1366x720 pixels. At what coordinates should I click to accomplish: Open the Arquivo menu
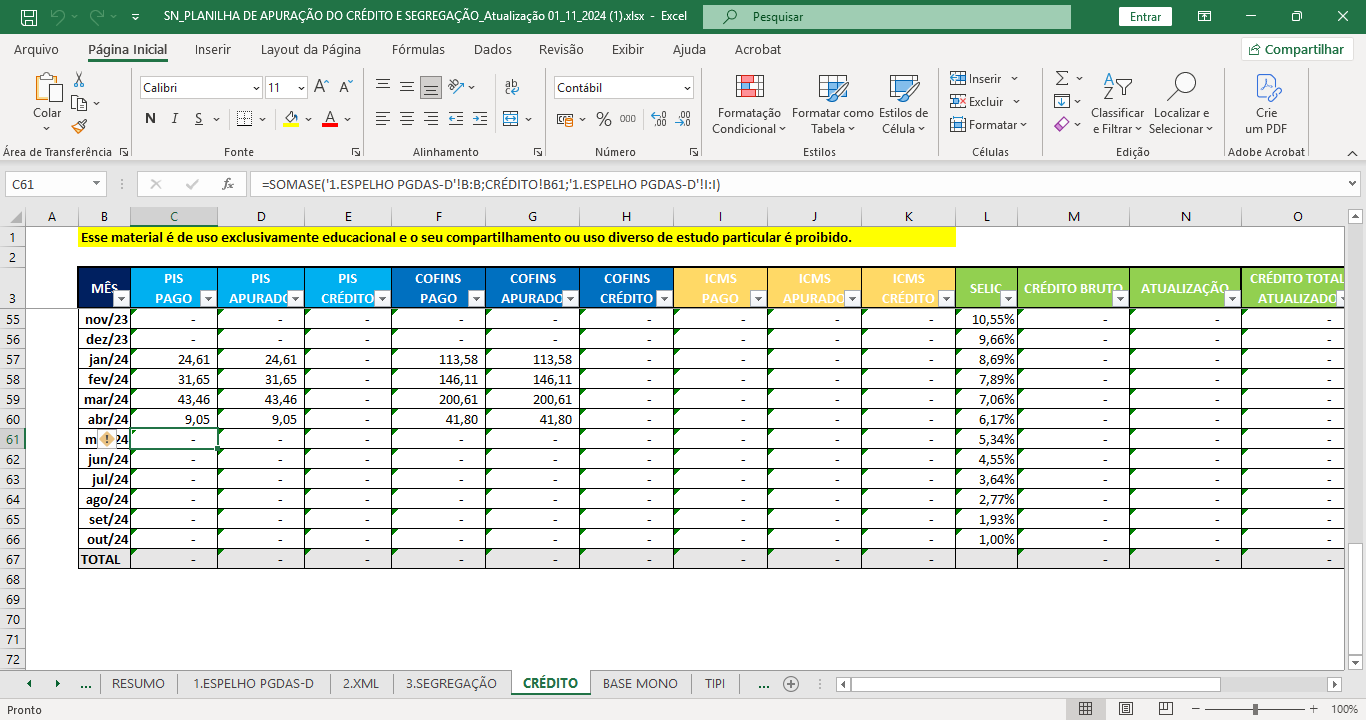tap(36, 50)
